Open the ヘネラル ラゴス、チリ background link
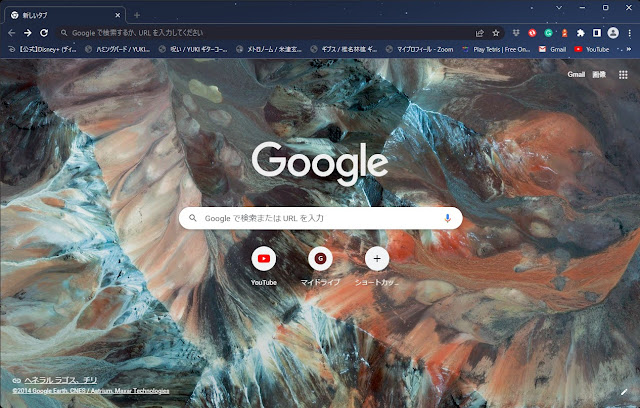The width and height of the screenshot is (640, 408). 60,380
